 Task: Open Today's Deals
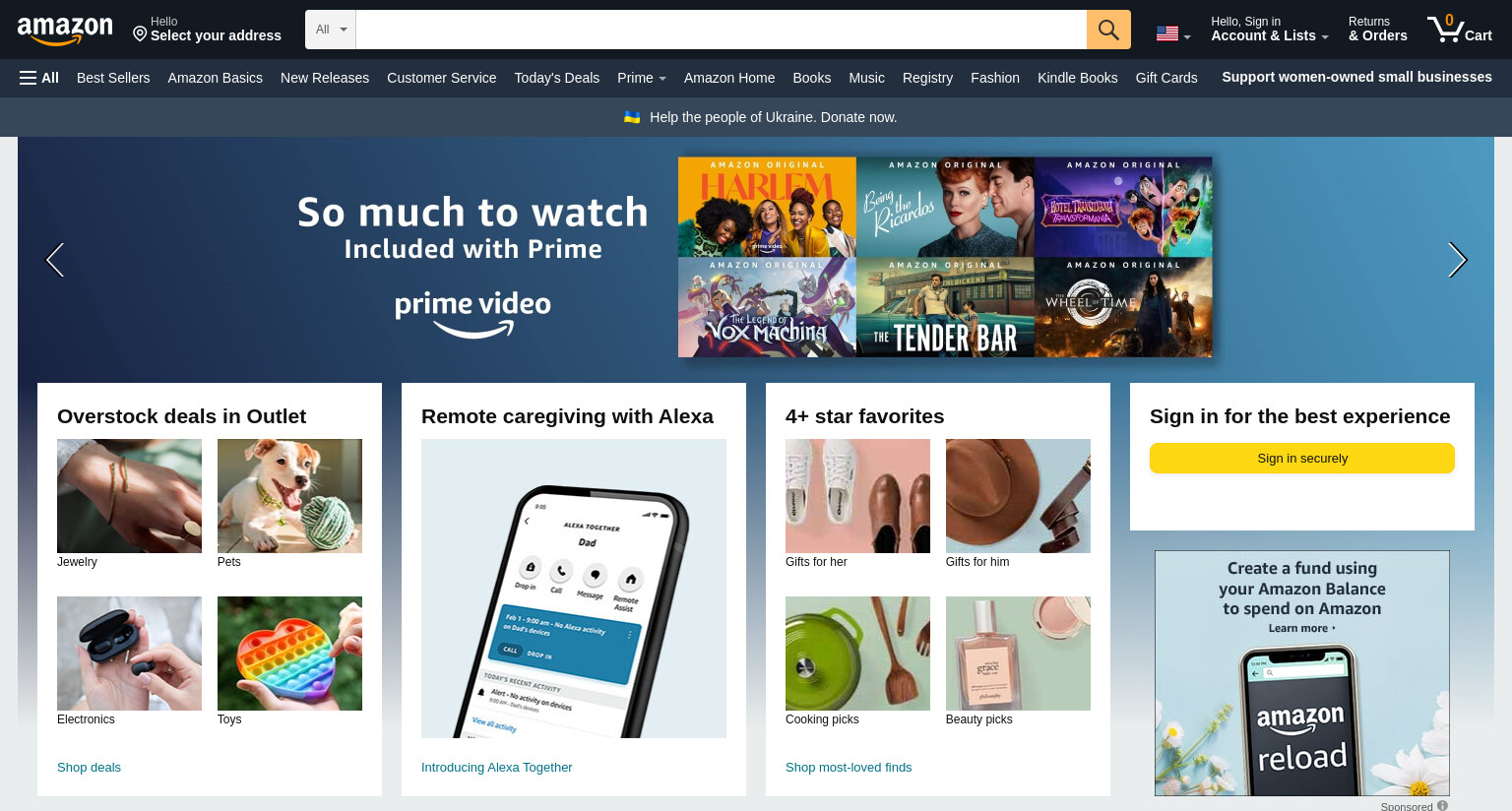(x=557, y=78)
